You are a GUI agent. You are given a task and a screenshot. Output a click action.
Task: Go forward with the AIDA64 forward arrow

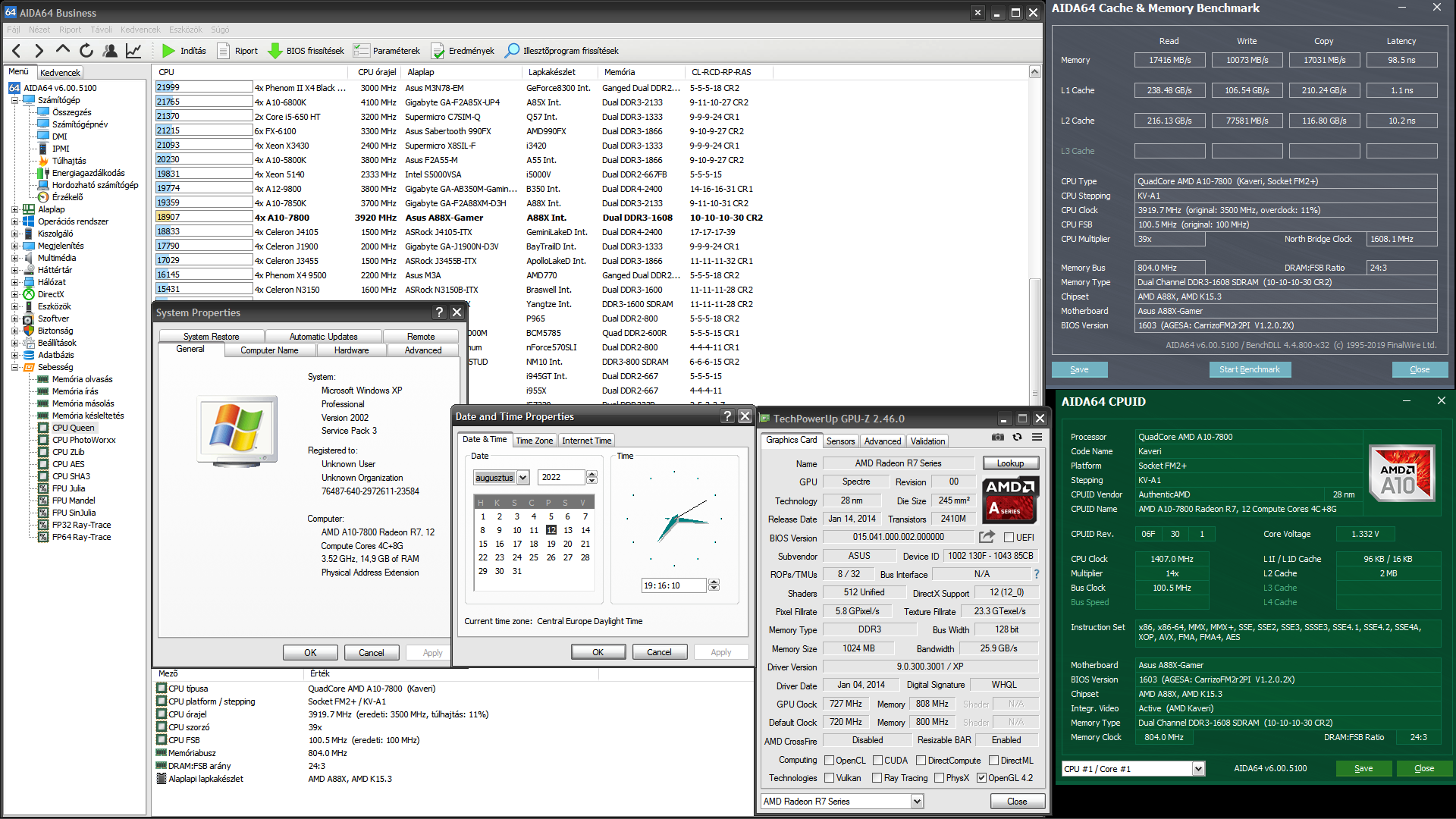pyautogui.click(x=39, y=51)
